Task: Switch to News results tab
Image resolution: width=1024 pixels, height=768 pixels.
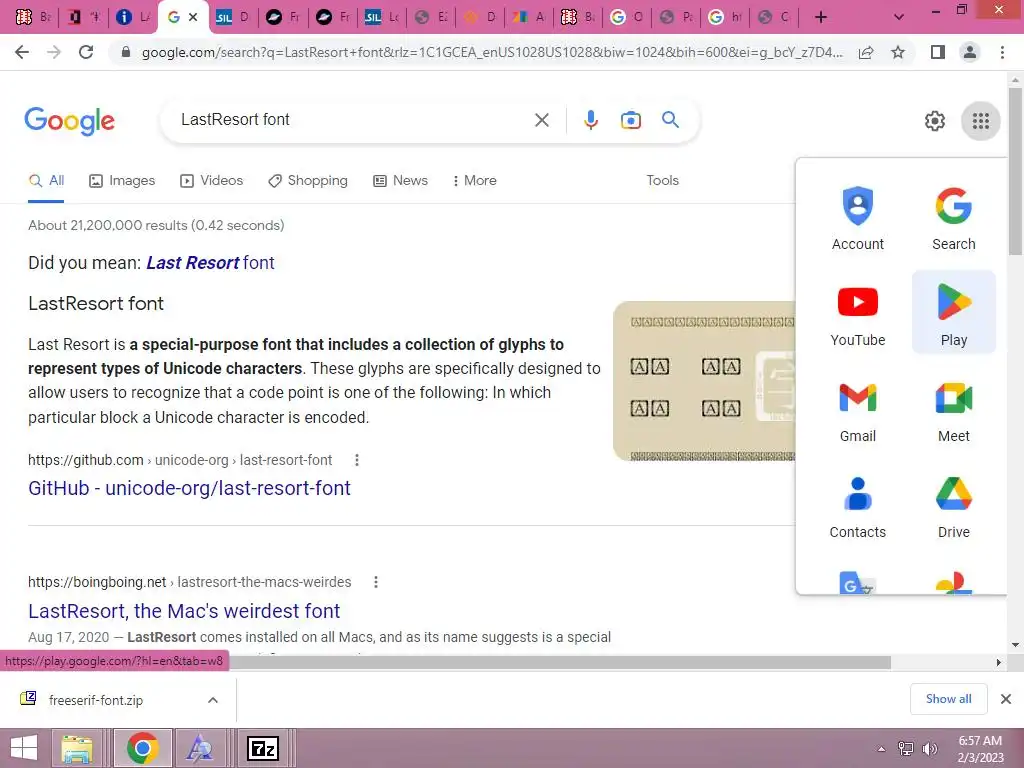Action: coord(400,181)
